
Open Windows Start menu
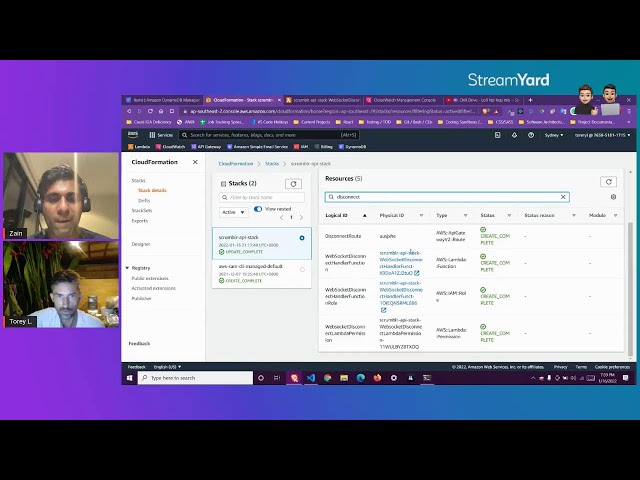pyautogui.click(x=129, y=378)
